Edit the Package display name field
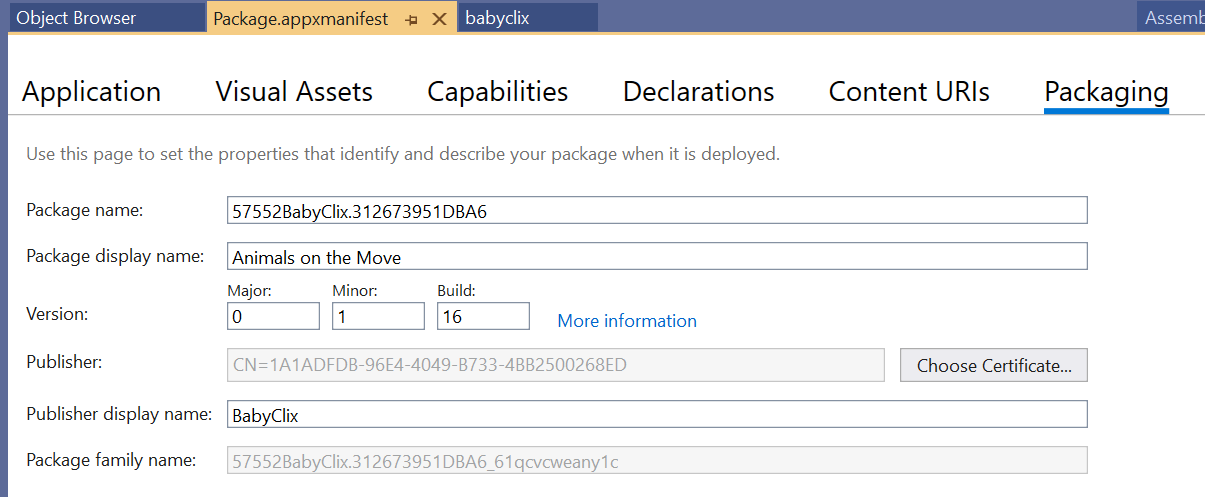1205x497 pixels. (657, 256)
